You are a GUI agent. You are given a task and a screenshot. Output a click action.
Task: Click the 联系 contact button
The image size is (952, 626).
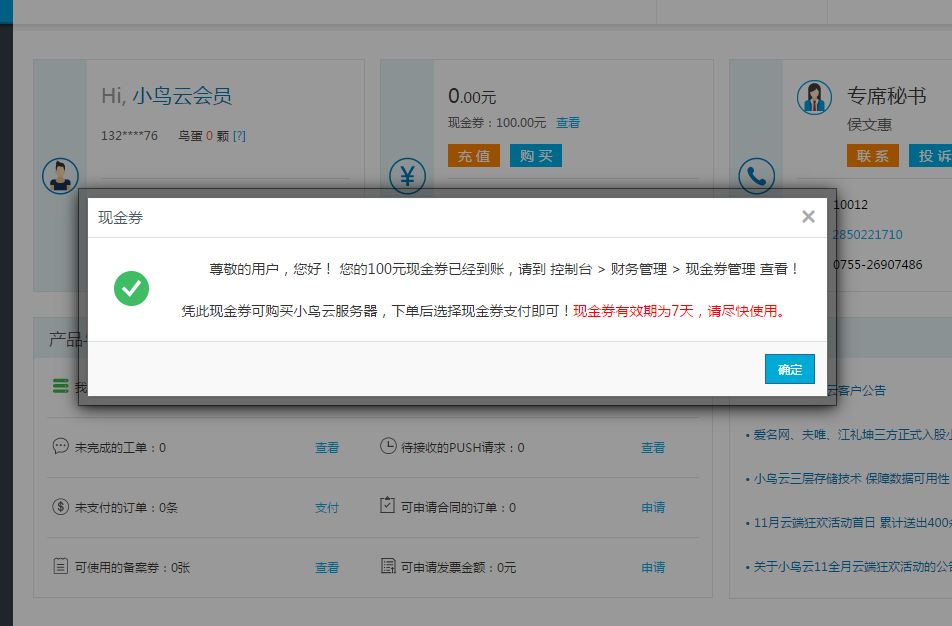[x=872, y=155]
